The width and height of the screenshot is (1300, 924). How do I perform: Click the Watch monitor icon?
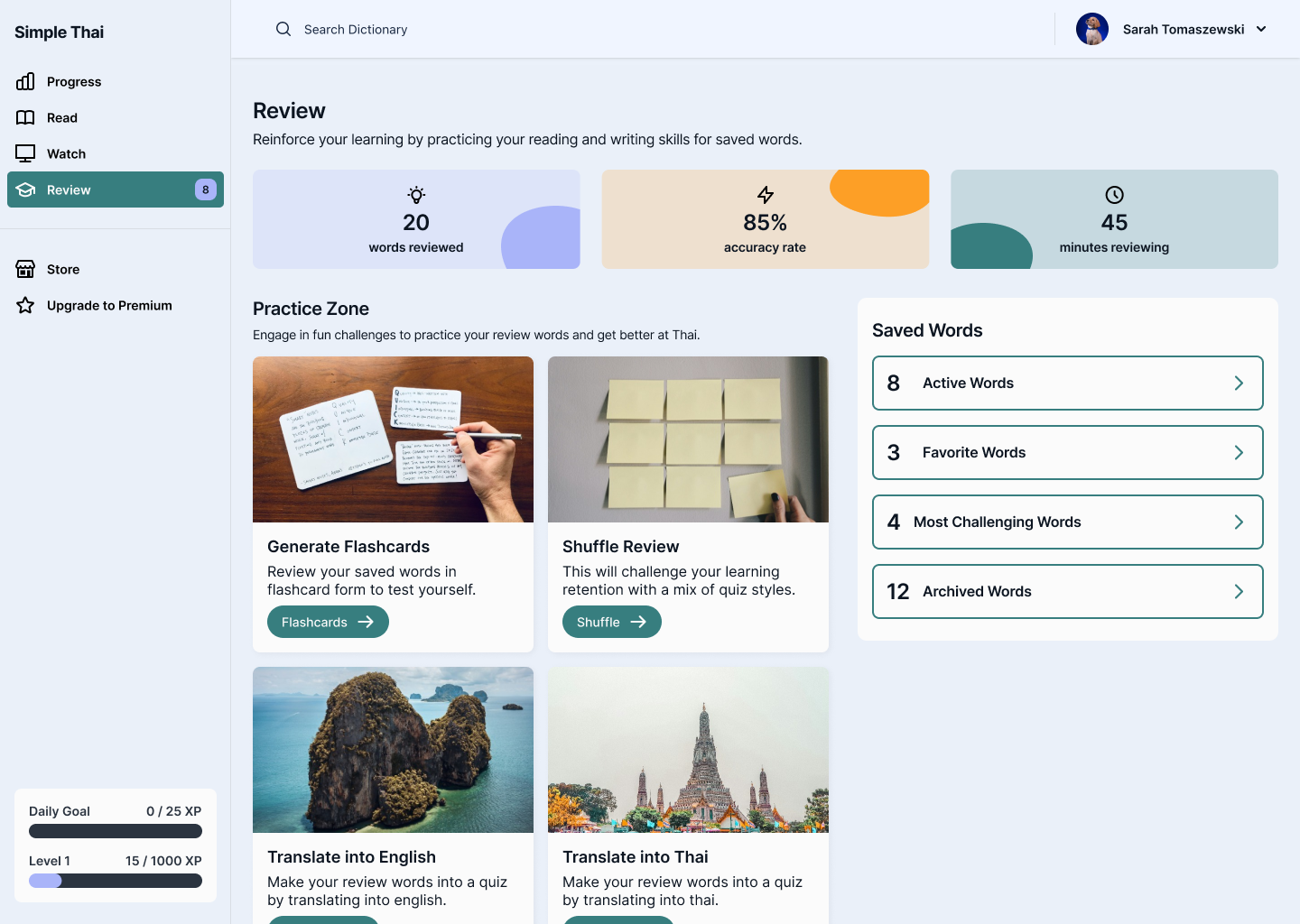[x=25, y=153]
